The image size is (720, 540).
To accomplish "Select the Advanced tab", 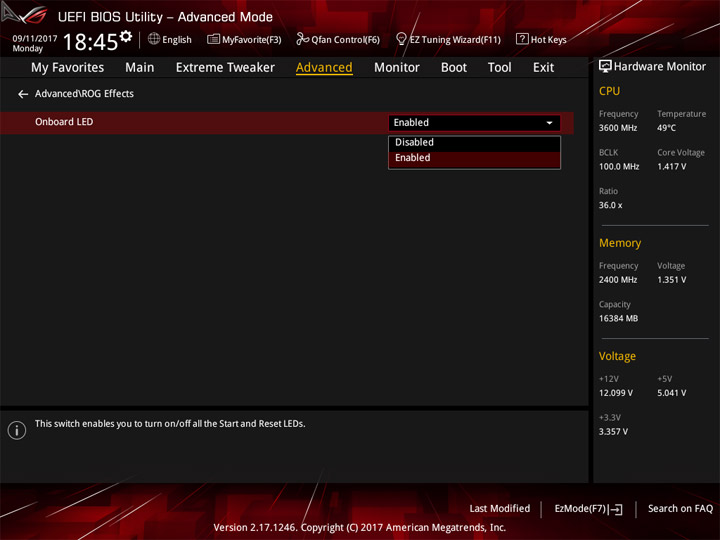I will pos(324,68).
